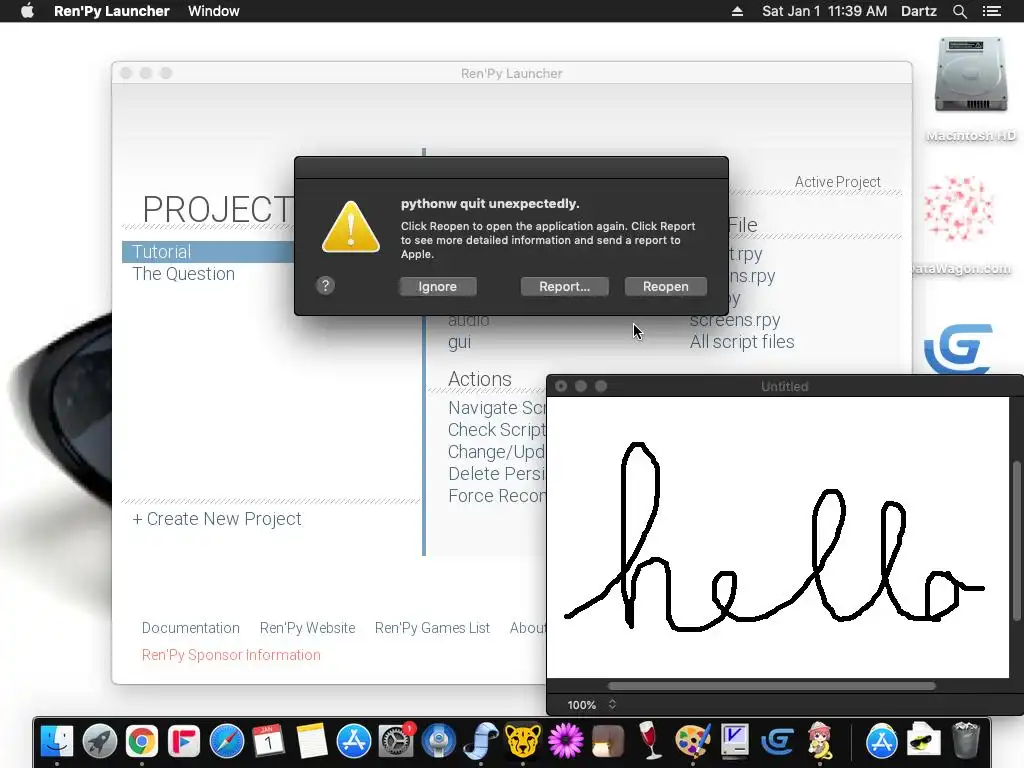Open System Preferences with badge in dock
This screenshot has height=768, width=1024.
(x=396, y=741)
